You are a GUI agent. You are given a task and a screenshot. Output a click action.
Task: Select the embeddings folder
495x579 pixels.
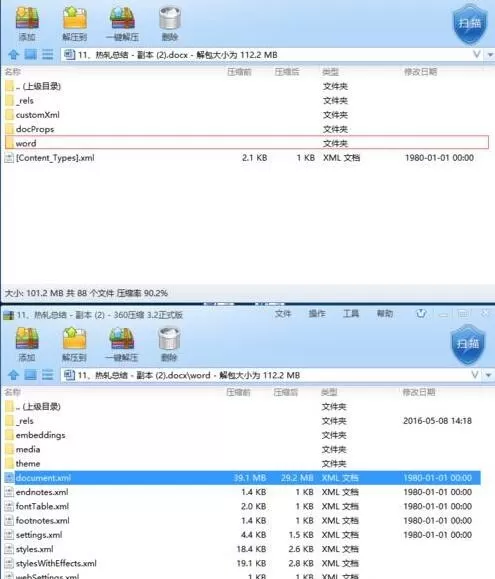[x=242, y=435]
